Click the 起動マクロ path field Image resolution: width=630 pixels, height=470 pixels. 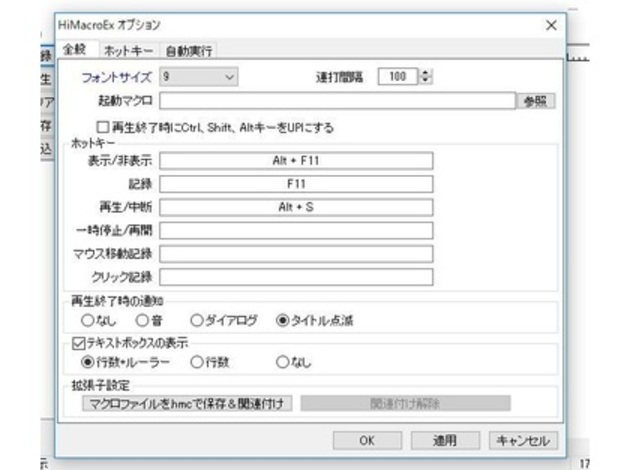point(337,100)
